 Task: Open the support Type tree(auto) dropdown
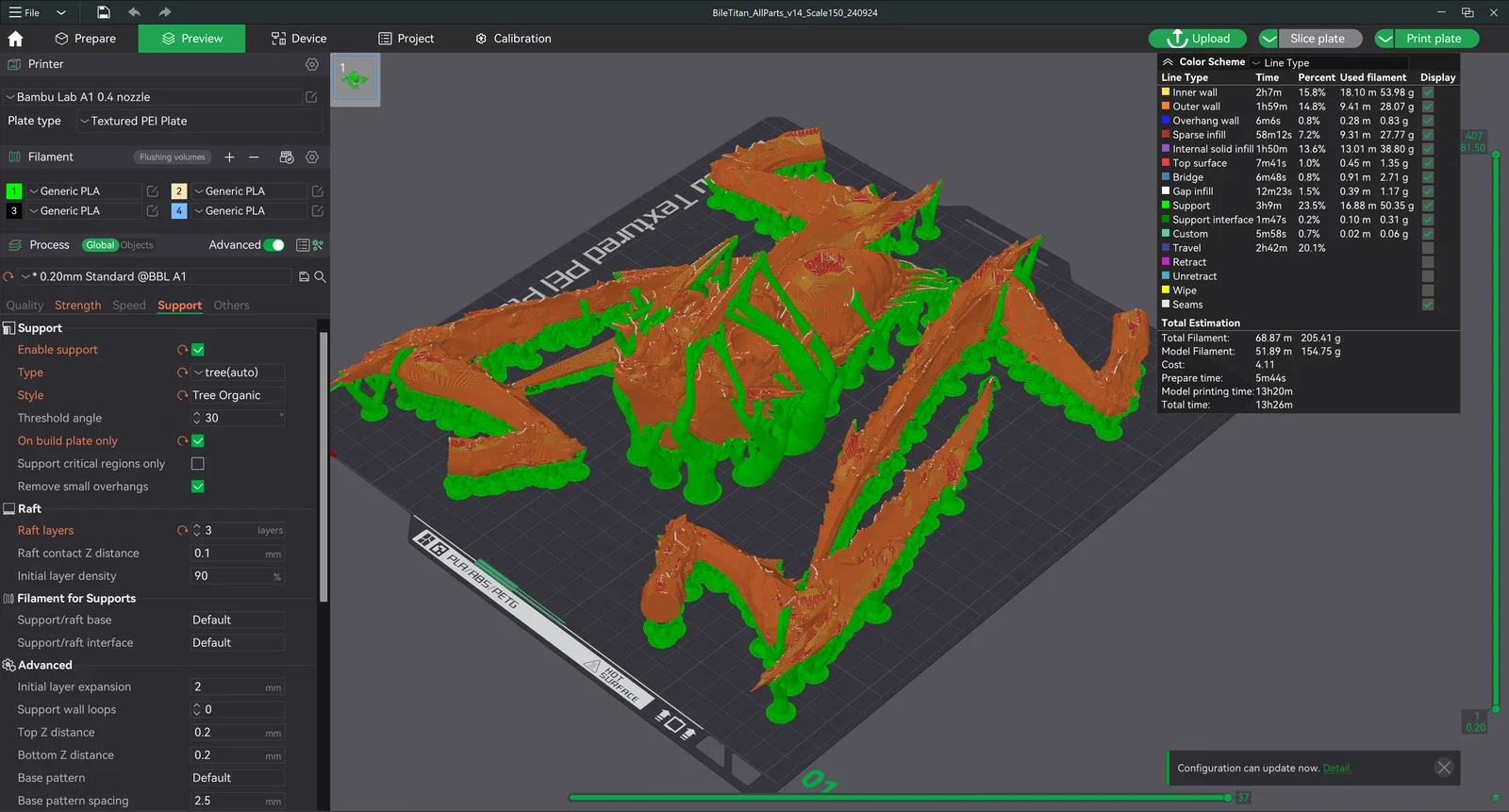238,373
